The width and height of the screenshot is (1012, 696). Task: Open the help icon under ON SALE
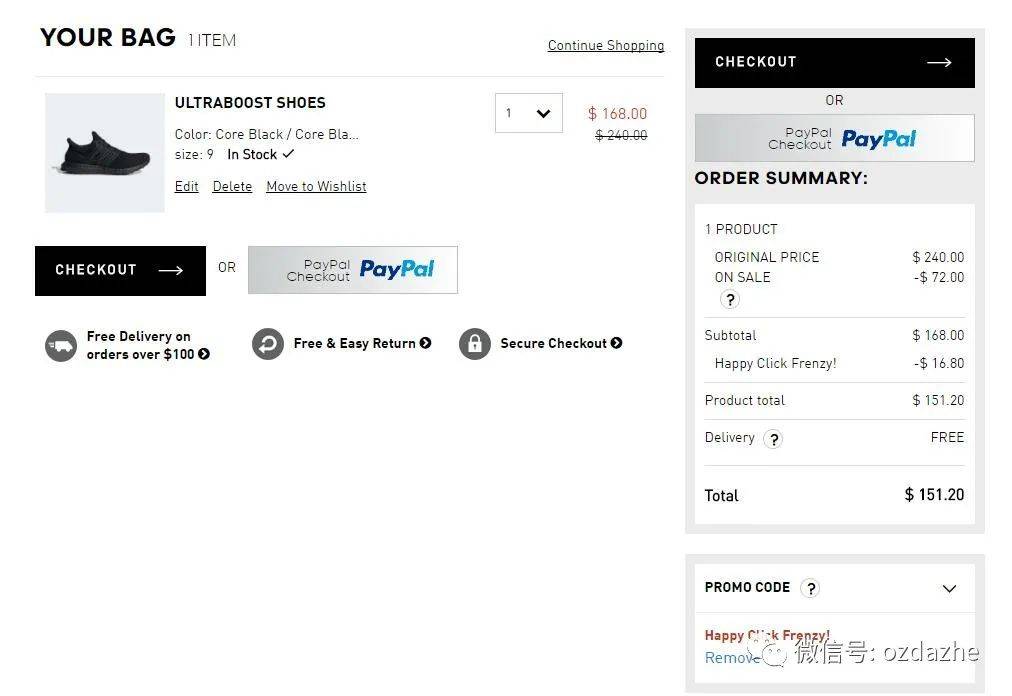coord(730,300)
